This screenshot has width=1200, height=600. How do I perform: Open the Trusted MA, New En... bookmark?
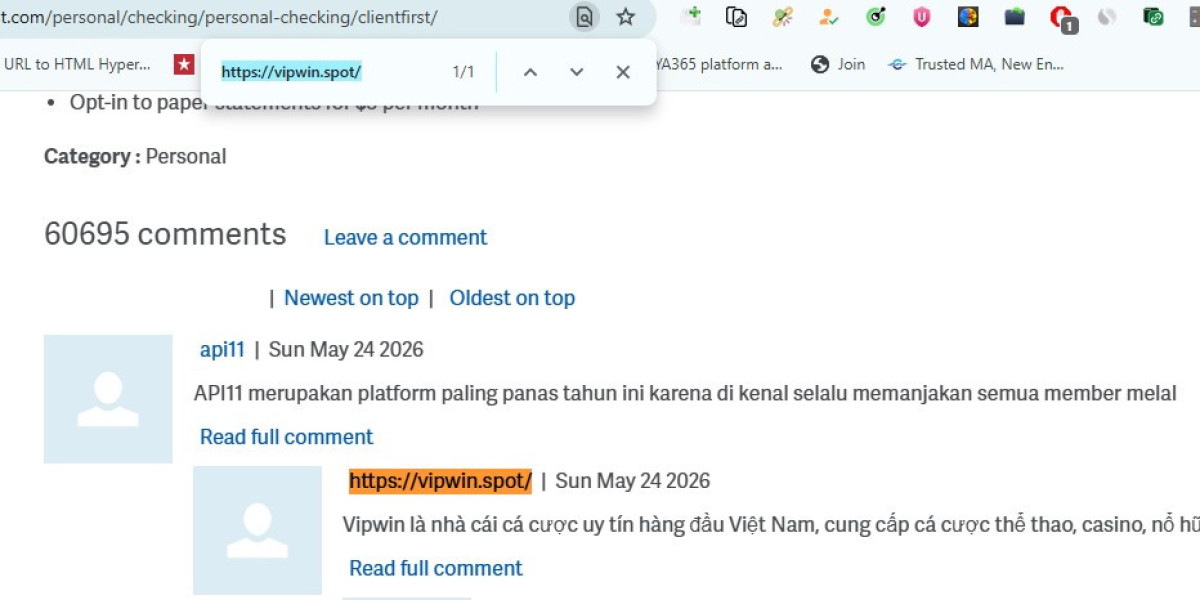(x=976, y=64)
